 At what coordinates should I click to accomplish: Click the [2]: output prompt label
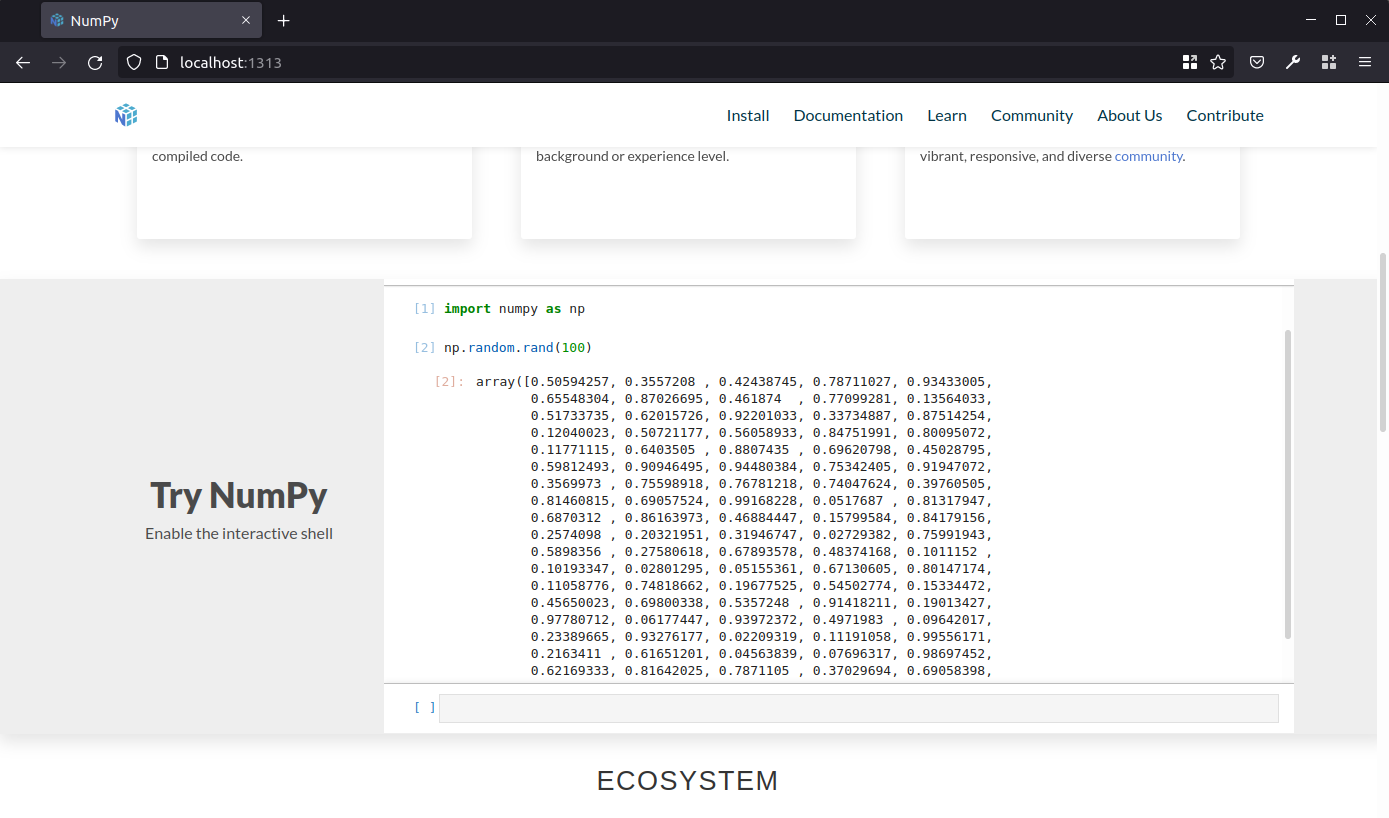[449, 381]
